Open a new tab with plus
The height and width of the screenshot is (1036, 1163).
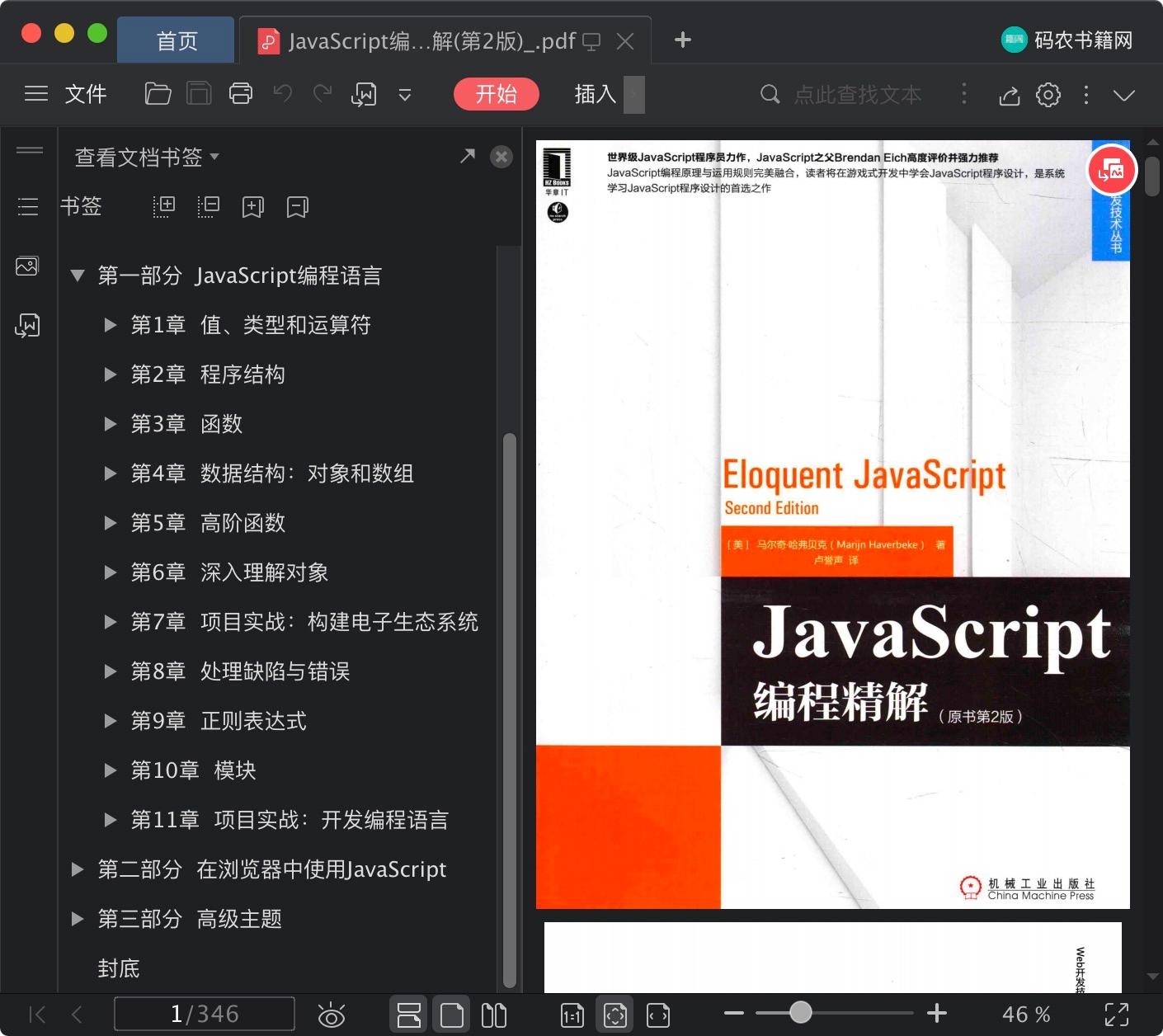(x=683, y=40)
